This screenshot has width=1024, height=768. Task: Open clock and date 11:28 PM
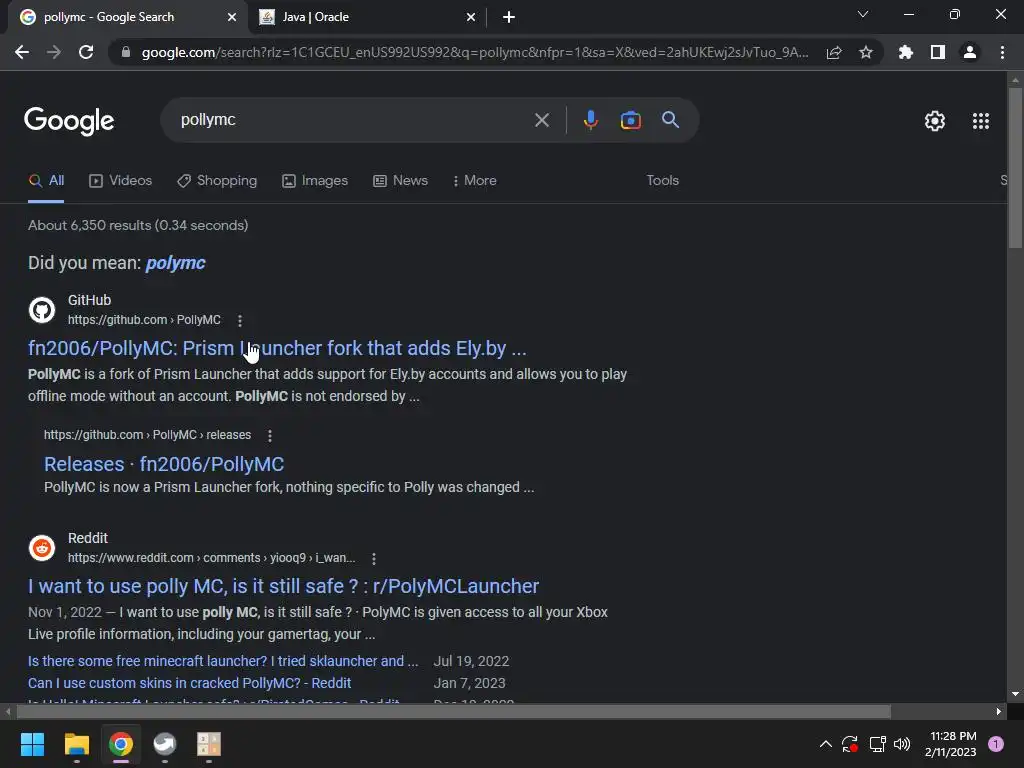click(952, 744)
